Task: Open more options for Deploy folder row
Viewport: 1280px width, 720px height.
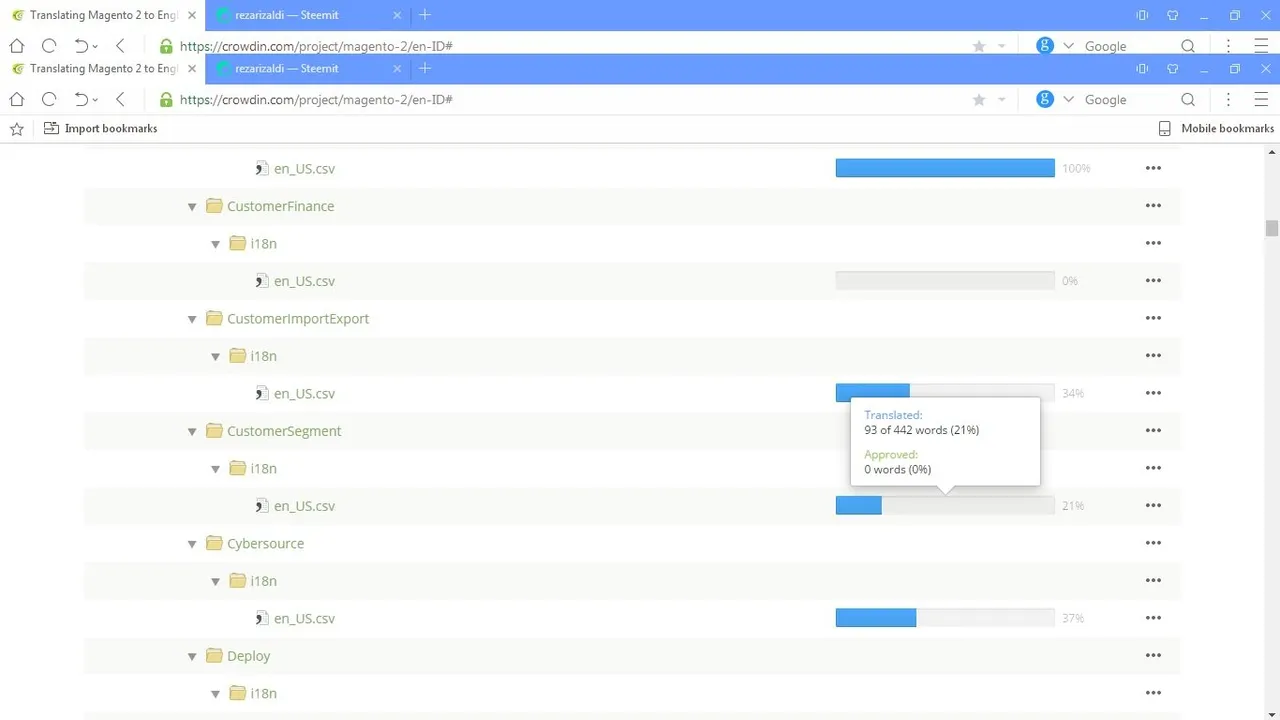Action: [1153, 656]
